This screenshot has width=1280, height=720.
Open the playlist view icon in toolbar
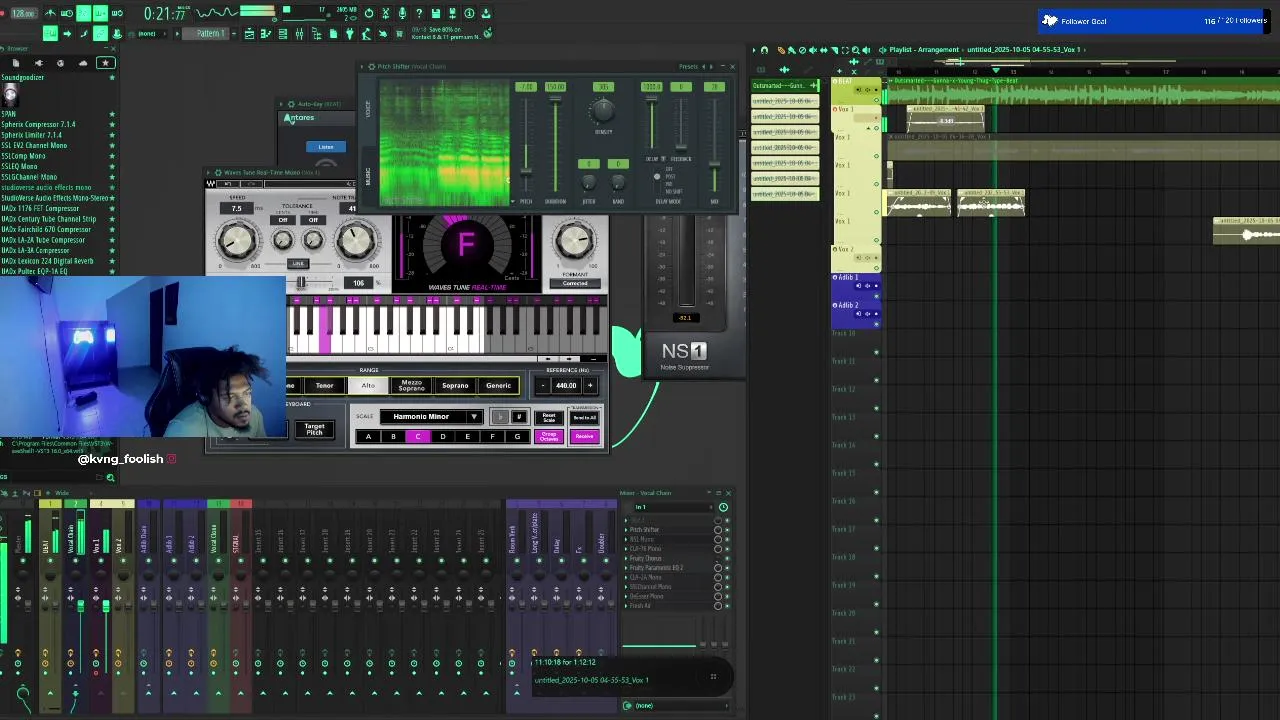coord(249,34)
